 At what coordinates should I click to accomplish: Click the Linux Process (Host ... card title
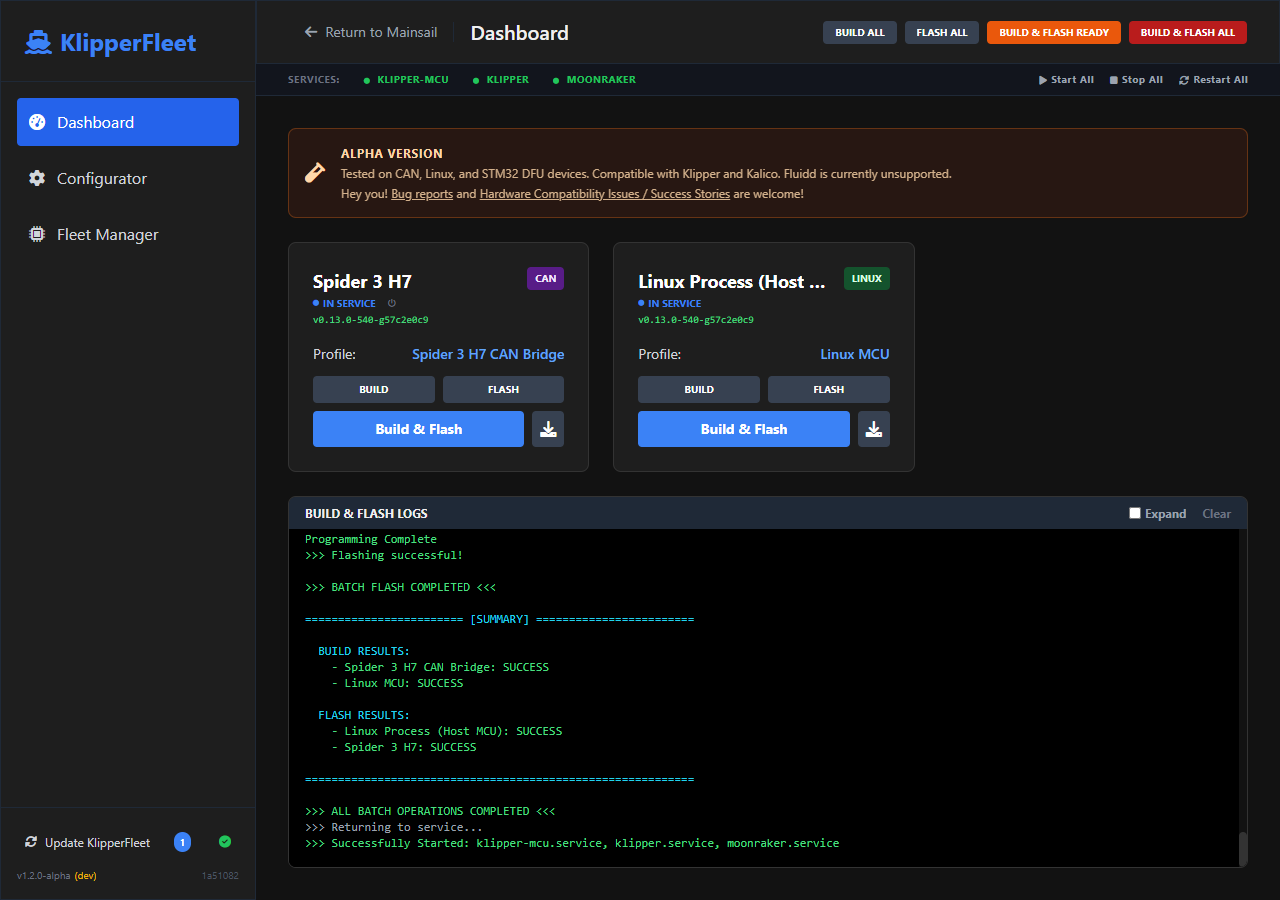point(733,281)
